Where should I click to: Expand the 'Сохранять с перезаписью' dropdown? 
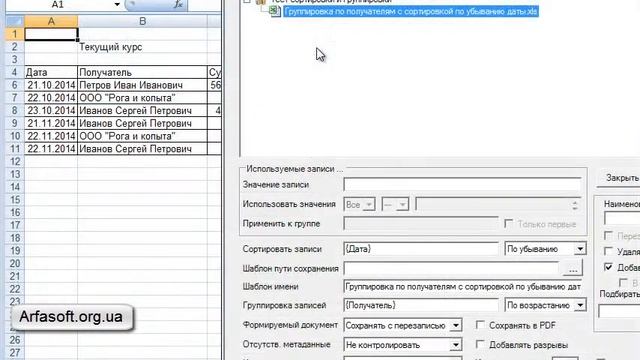[456, 325]
